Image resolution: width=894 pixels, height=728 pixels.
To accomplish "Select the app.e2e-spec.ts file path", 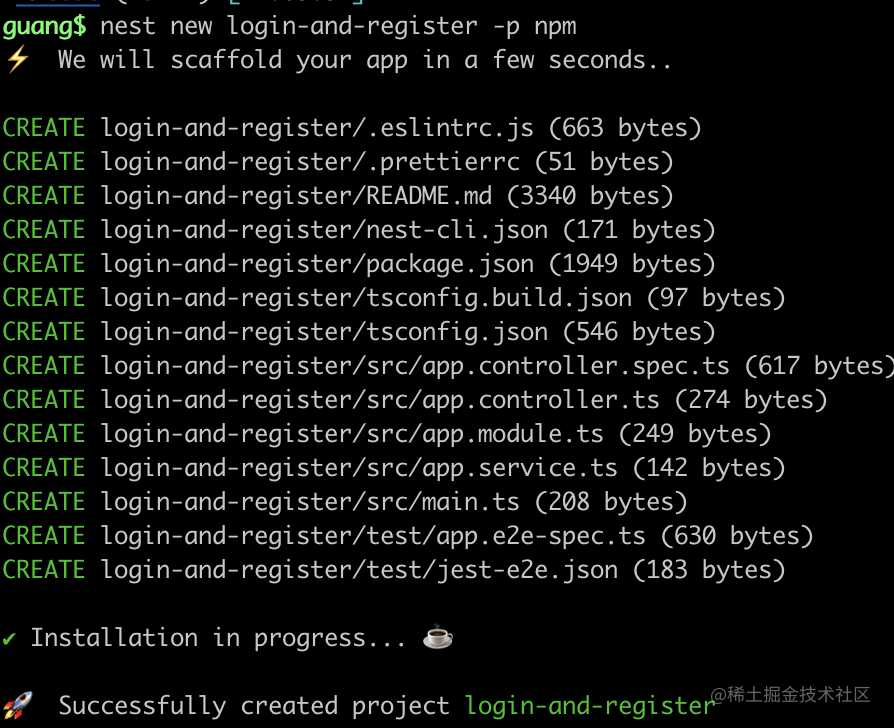I will pos(373,536).
